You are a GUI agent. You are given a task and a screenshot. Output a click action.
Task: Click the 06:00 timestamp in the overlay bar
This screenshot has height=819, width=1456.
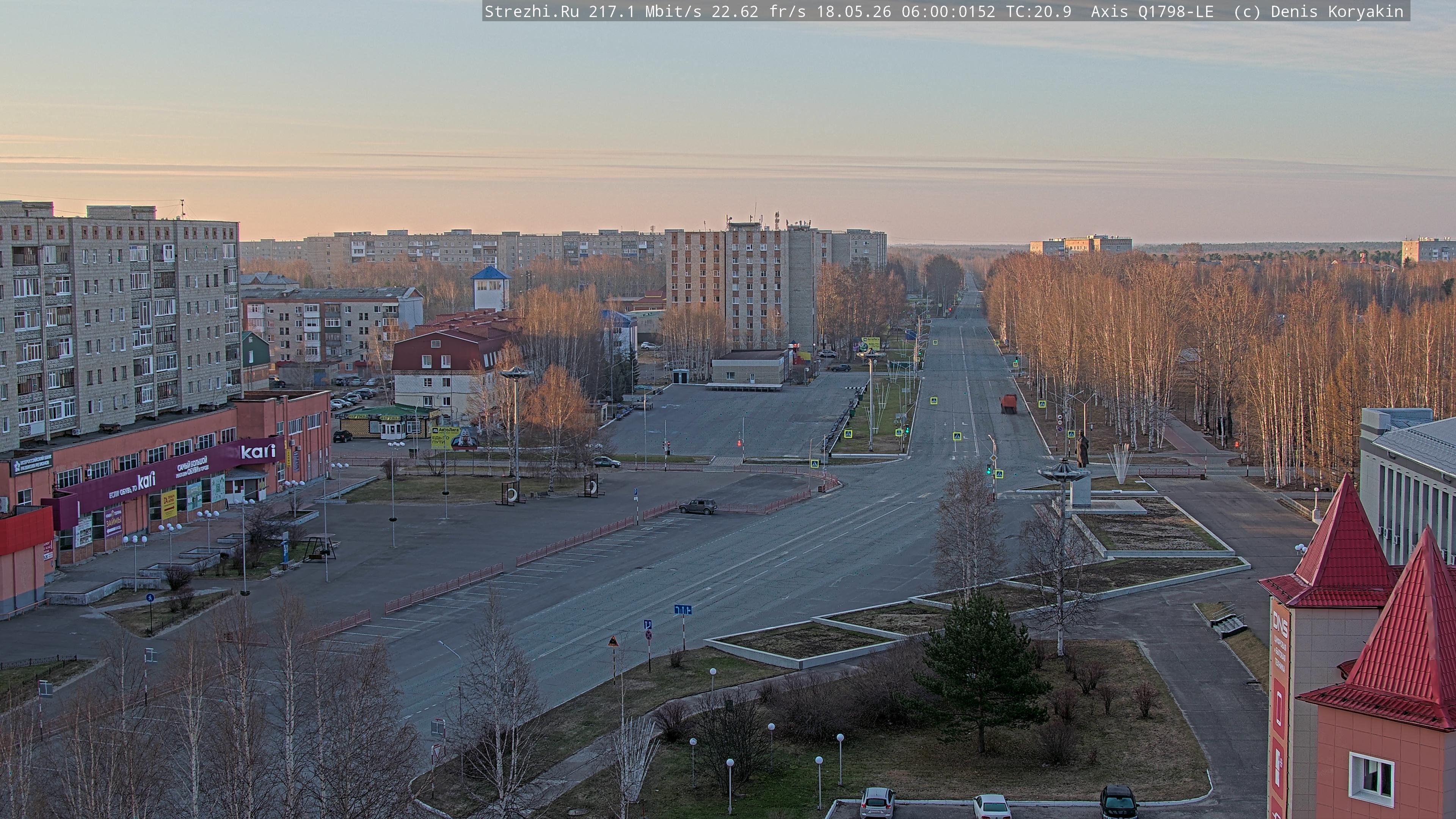pos(948,12)
